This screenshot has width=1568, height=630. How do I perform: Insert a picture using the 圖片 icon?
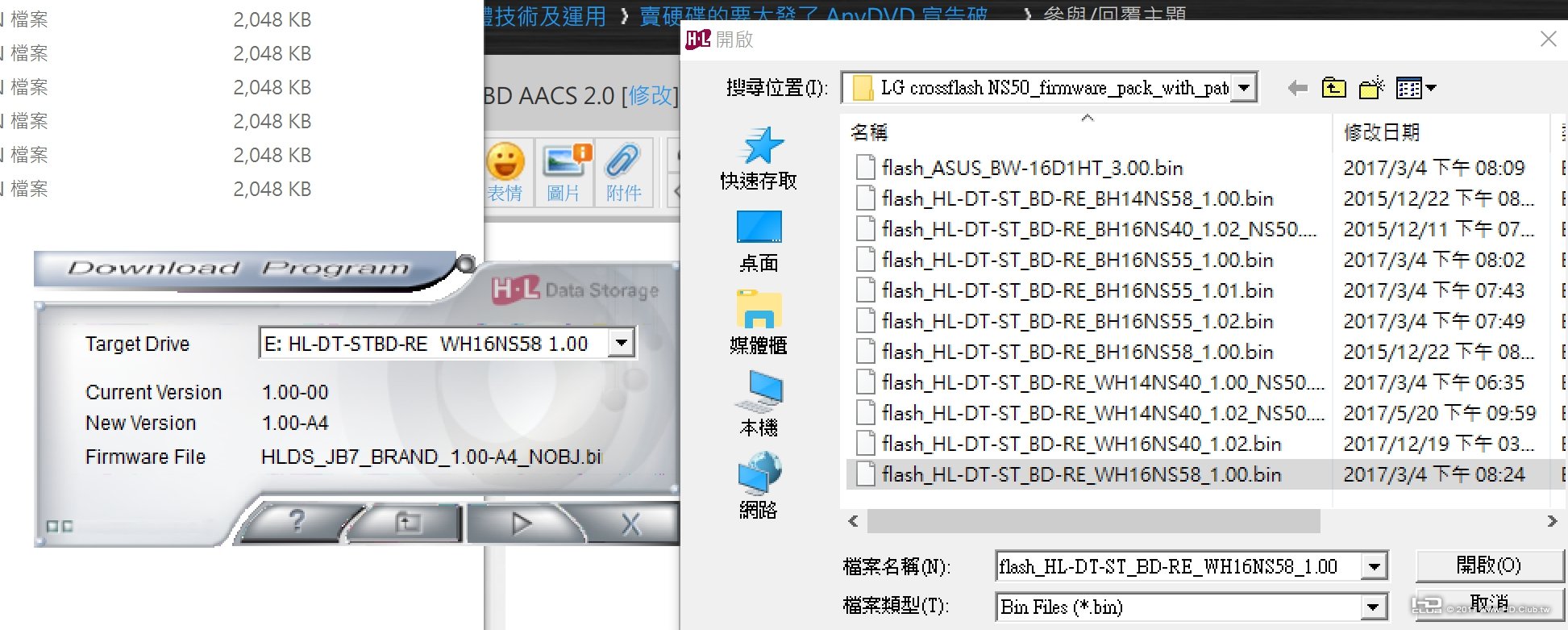click(564, 173)
